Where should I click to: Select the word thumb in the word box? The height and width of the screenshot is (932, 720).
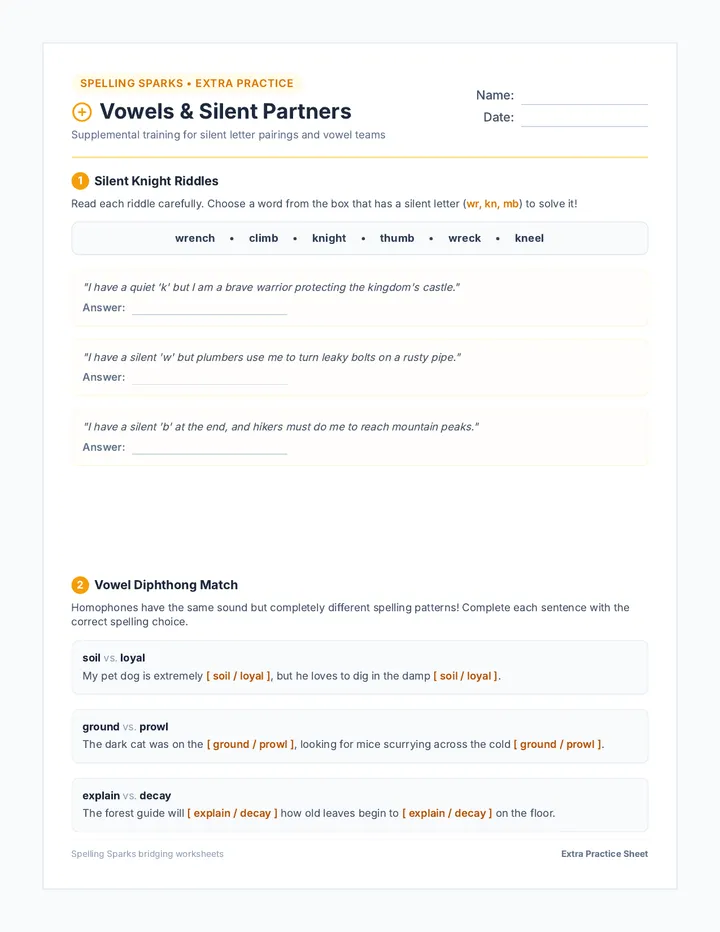[x=397, y=238]
